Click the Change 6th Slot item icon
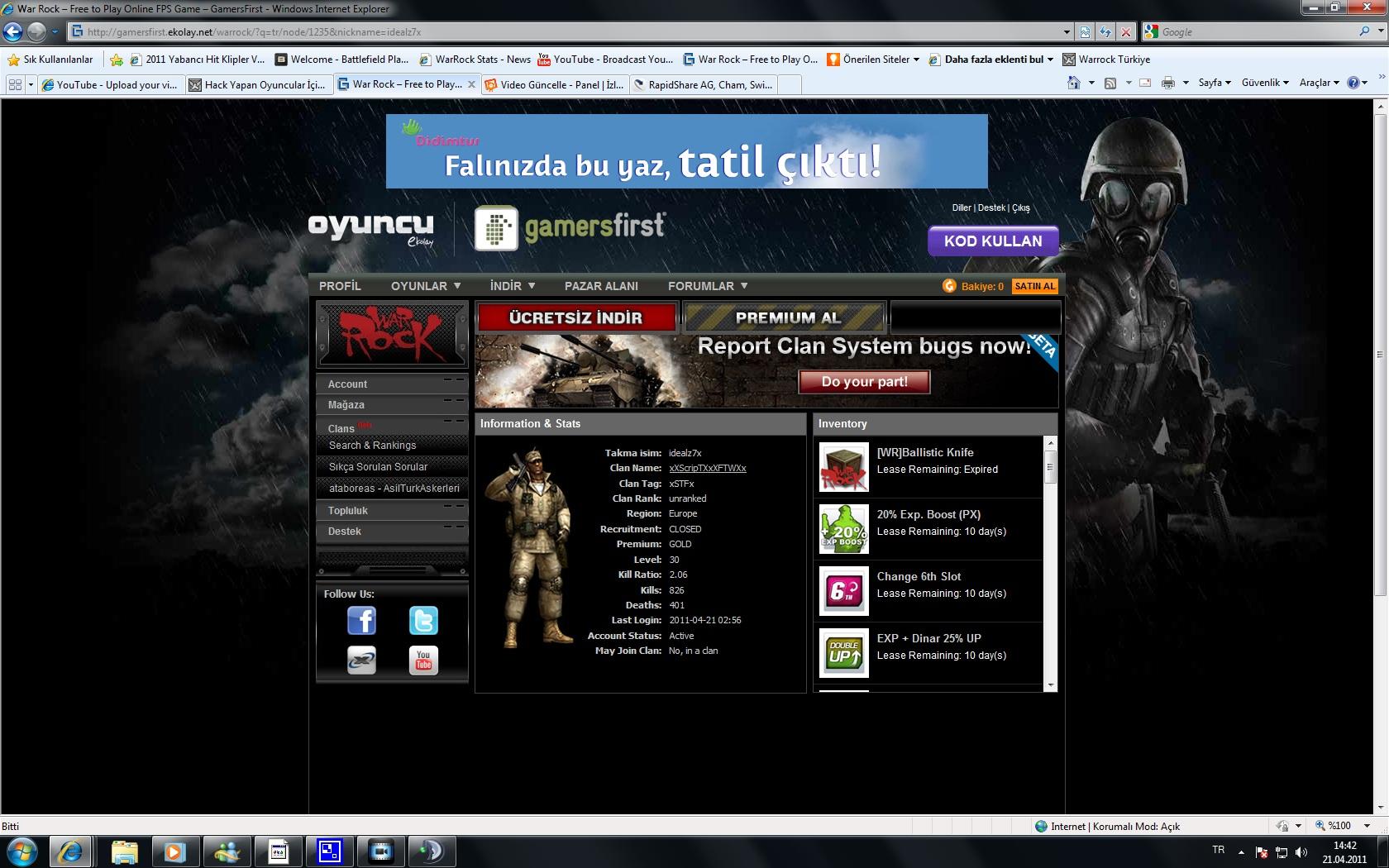This screenshot has width=1389, height=868. [x=843, y=591]
